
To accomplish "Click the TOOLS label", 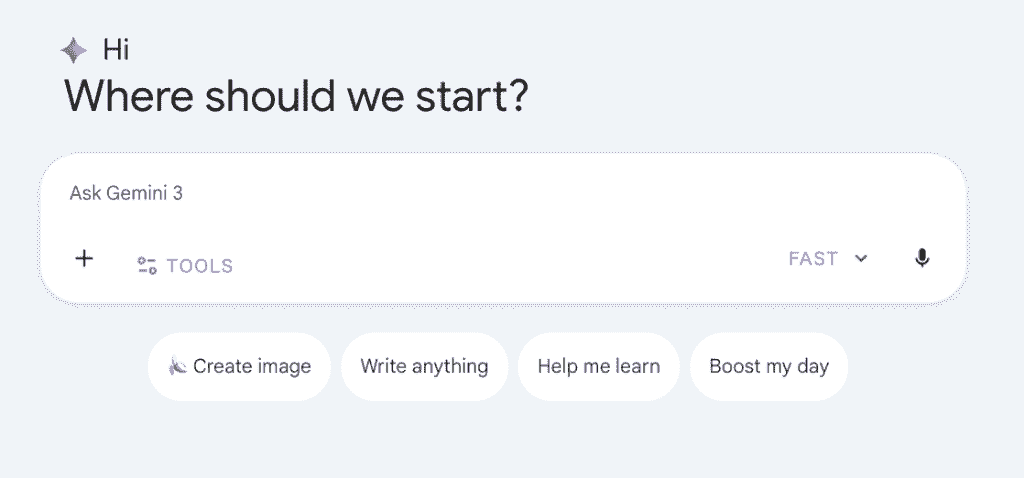I will coord(199,266).
